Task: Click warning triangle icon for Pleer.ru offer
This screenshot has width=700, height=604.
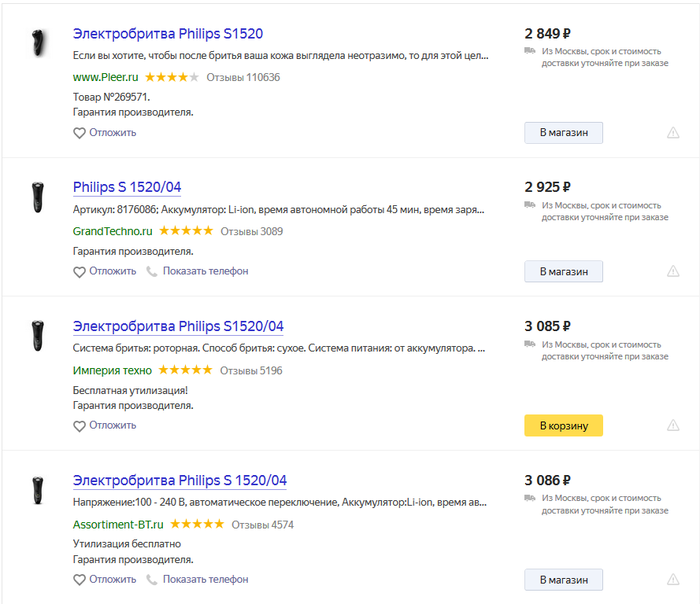Action: [x=673, y=133]
